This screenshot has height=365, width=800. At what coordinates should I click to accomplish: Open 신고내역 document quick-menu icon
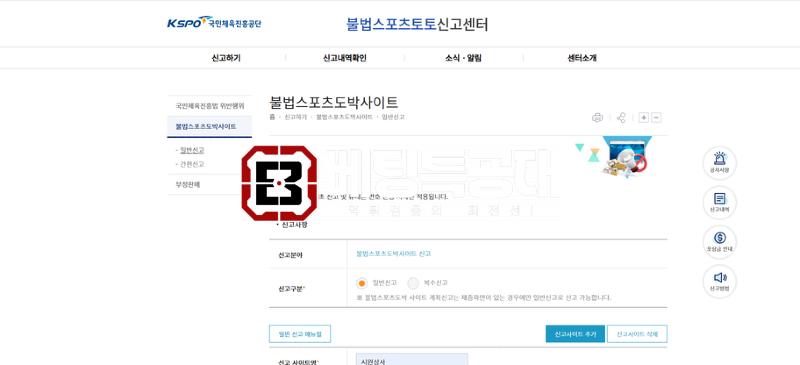click(x=719, y=203)
